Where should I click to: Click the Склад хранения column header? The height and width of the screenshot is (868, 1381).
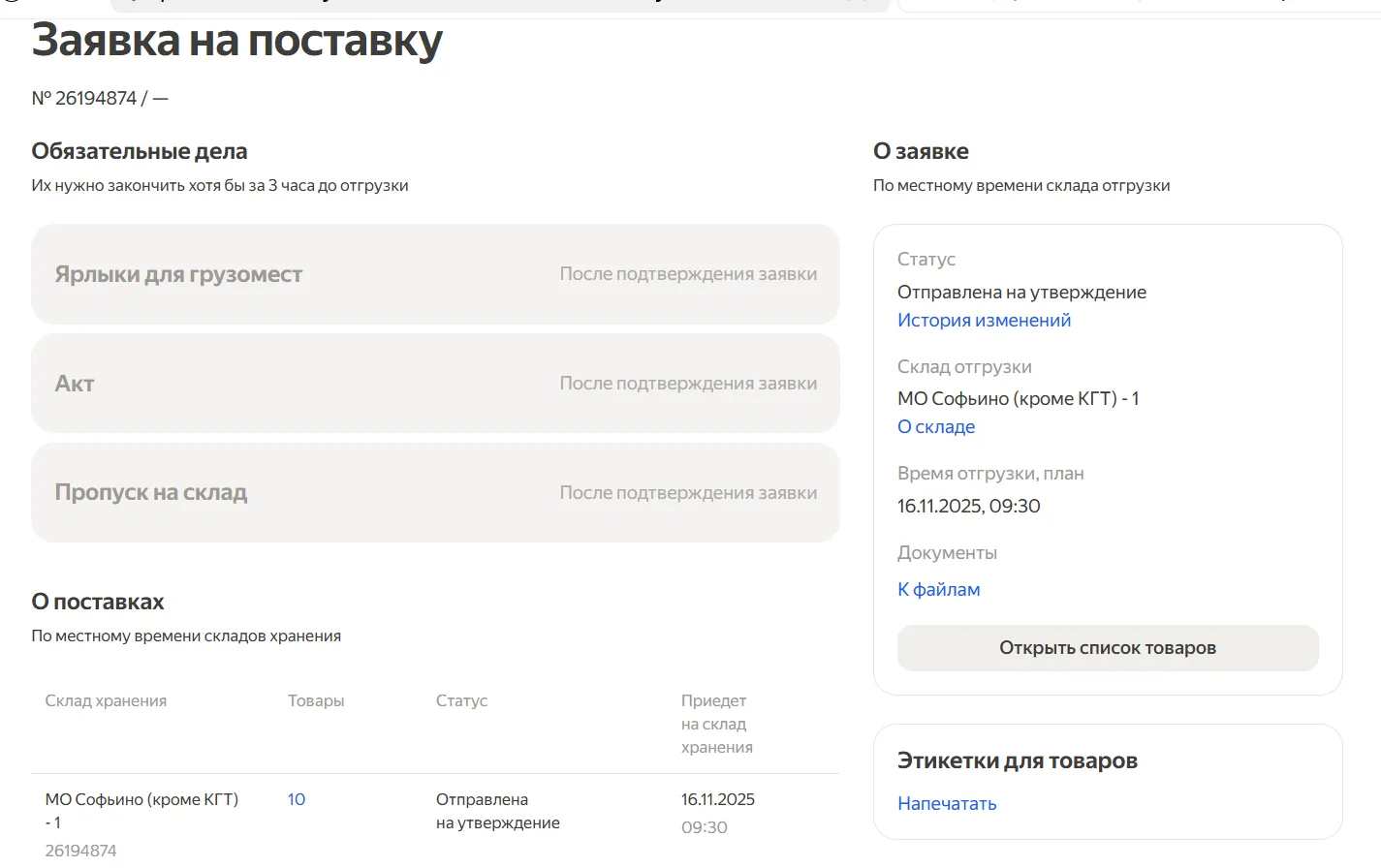point(106,701)
